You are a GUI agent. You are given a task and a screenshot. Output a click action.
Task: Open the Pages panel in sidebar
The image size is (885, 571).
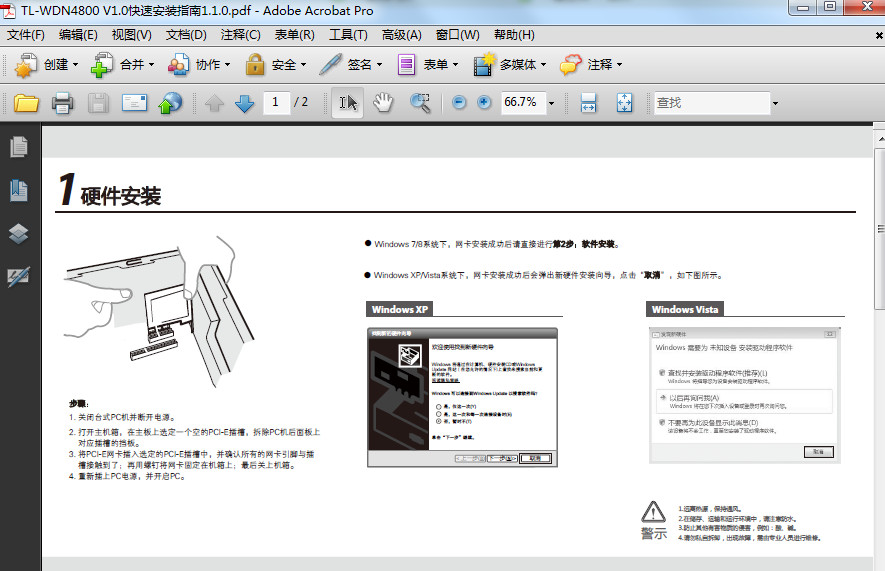(19, 147)
